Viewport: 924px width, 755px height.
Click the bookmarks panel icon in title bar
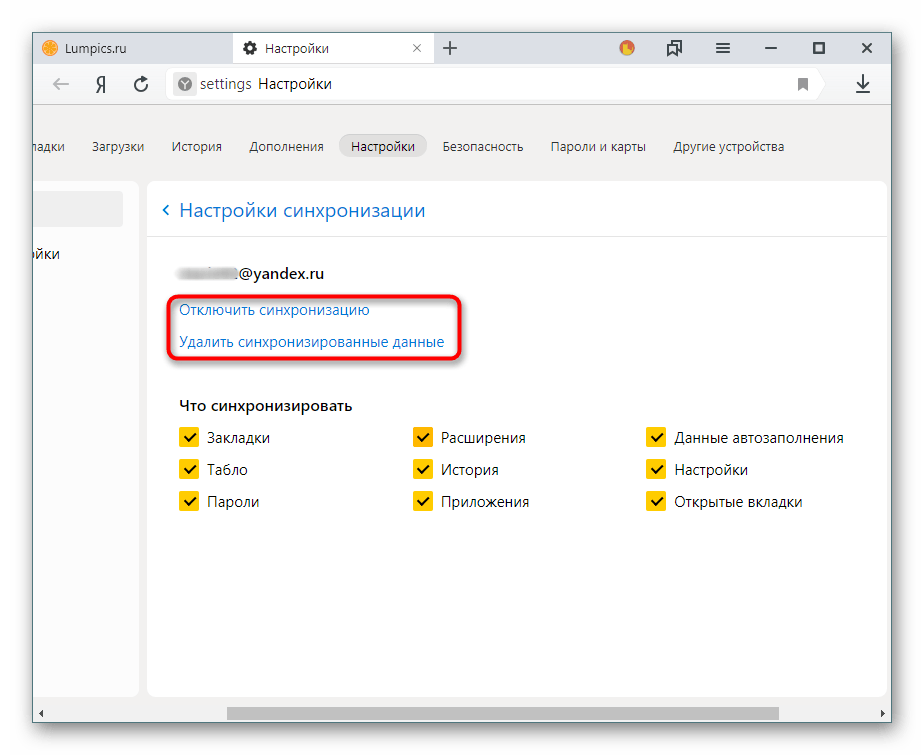675,48
